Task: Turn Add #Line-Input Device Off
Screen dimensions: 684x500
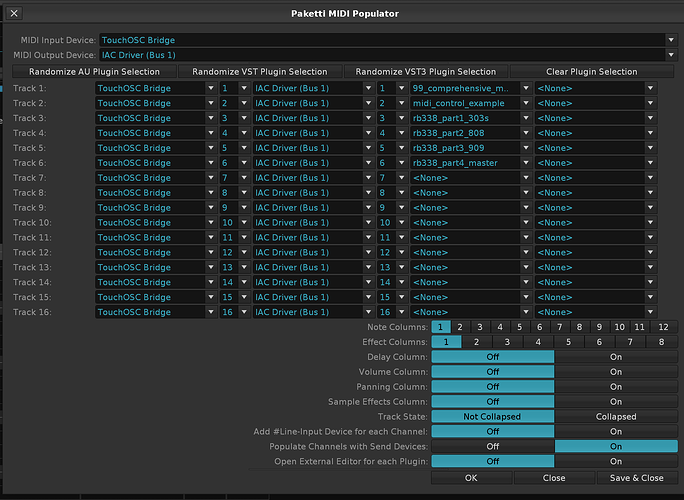Action: click(x=493, y=432)
